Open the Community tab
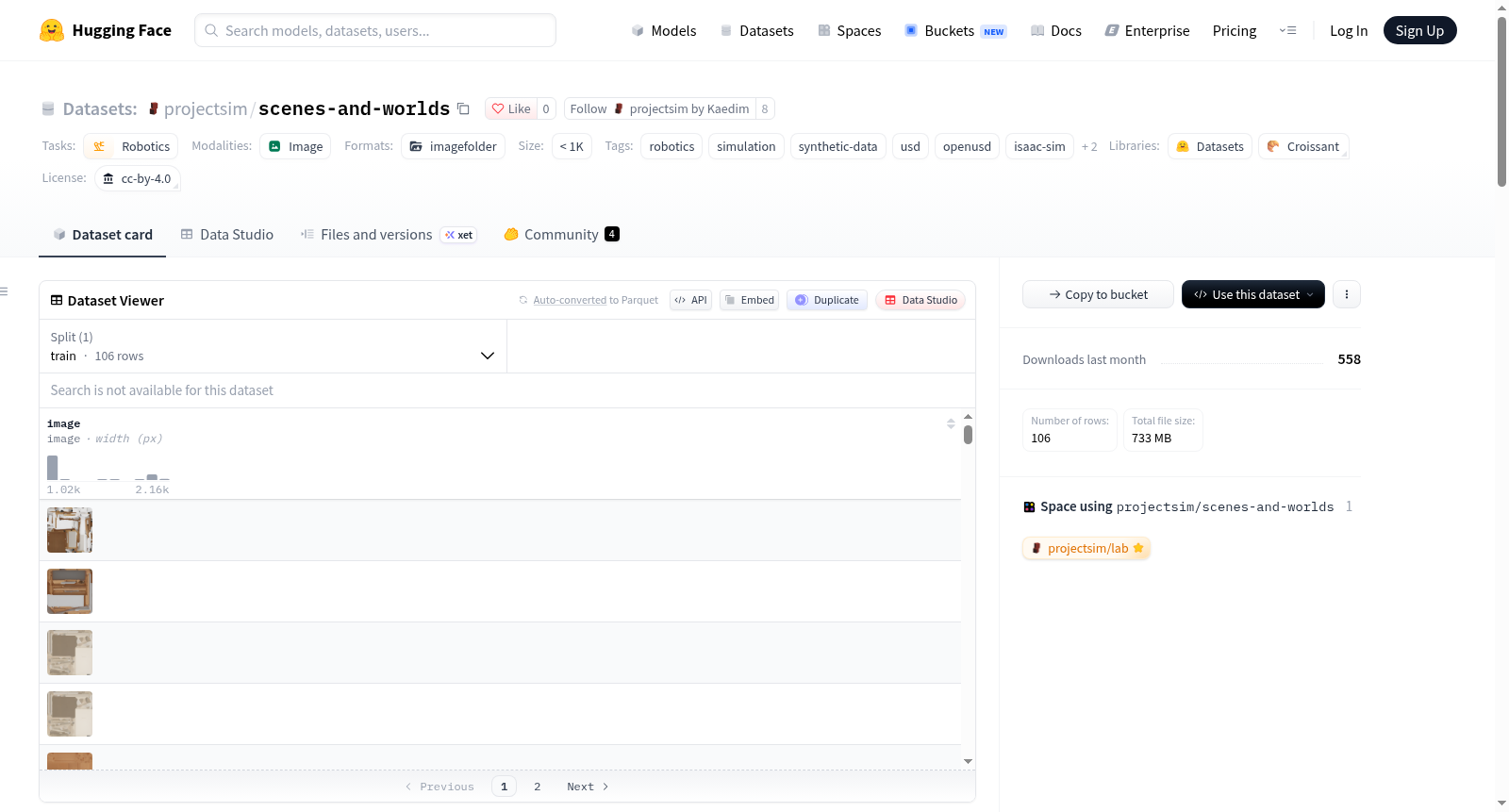Viewport: 1509px width, 812px height. tap(562, 235)
